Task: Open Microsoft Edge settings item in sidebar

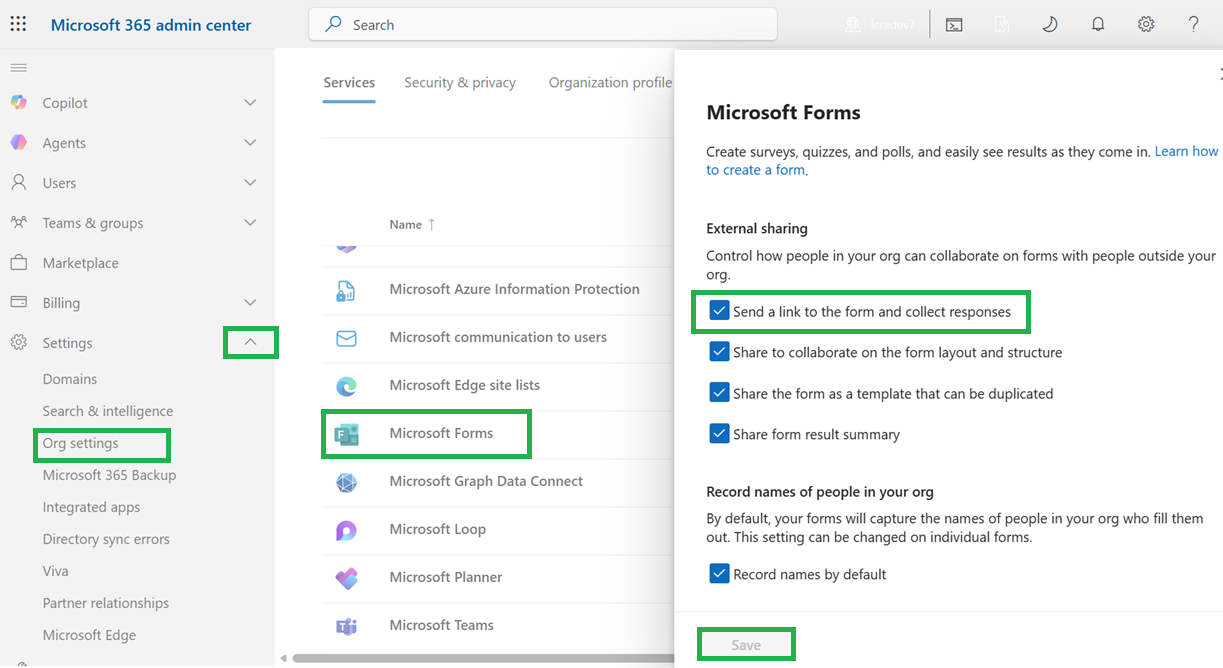Action: 89,635
